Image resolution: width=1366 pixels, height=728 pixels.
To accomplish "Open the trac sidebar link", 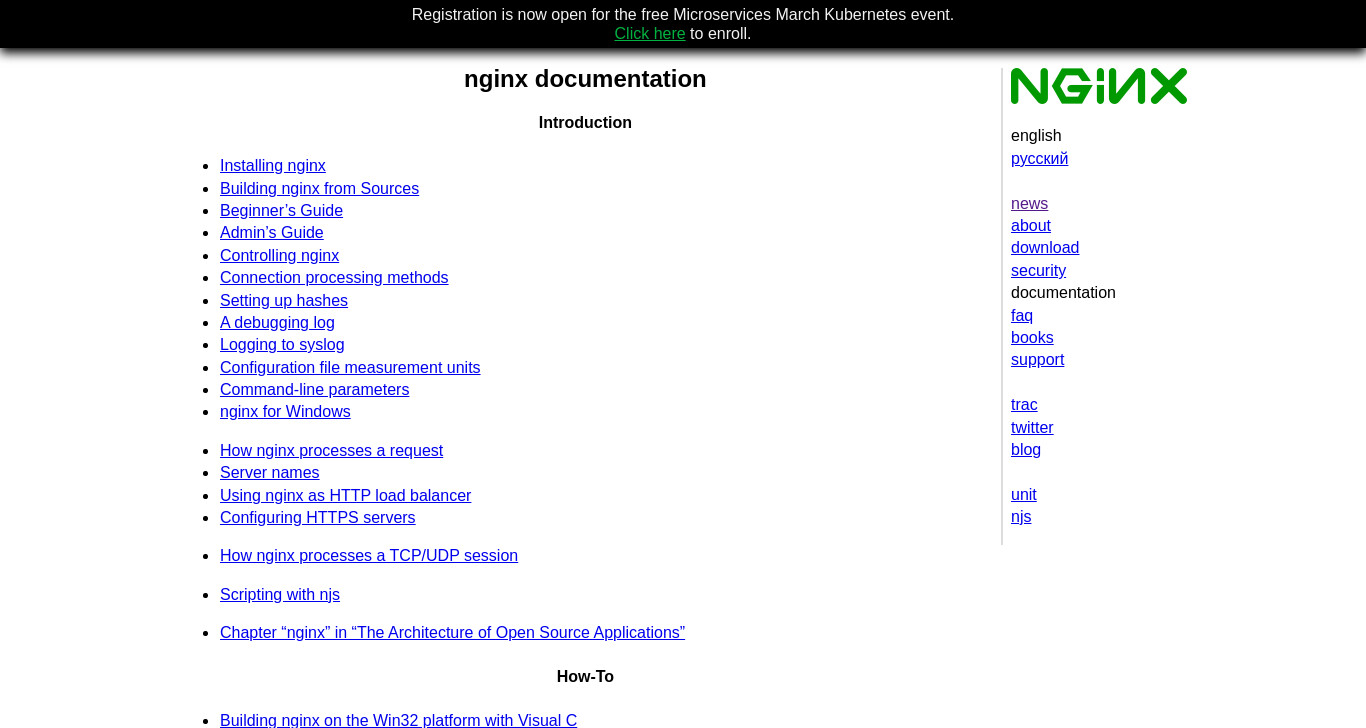I will (x=1024, y=405).
